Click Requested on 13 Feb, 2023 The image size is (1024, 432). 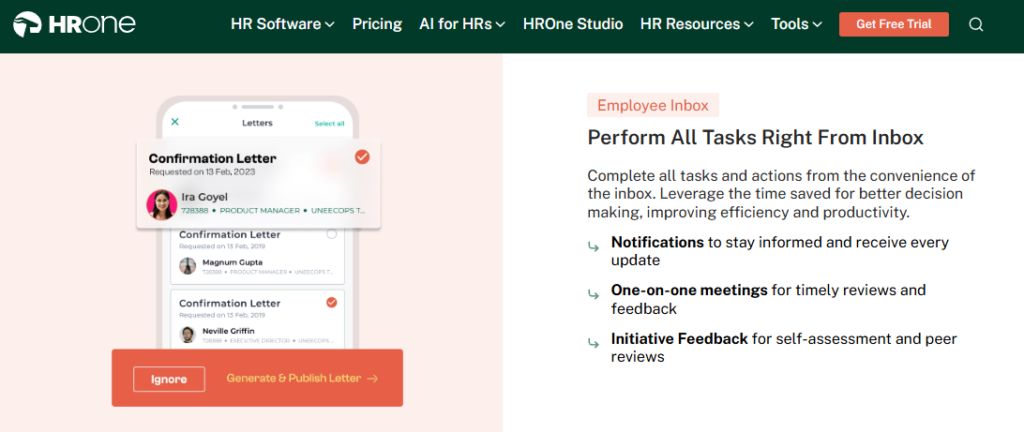[x=202, y=172]
